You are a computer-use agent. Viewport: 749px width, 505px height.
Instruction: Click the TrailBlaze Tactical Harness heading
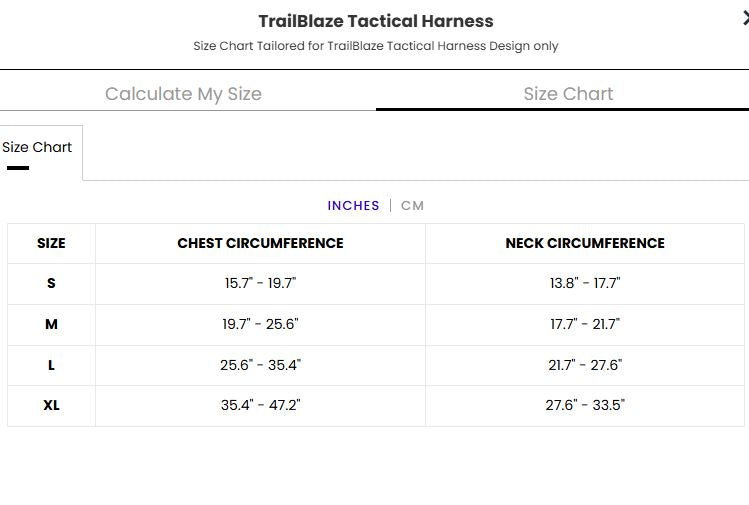(376, 21)
